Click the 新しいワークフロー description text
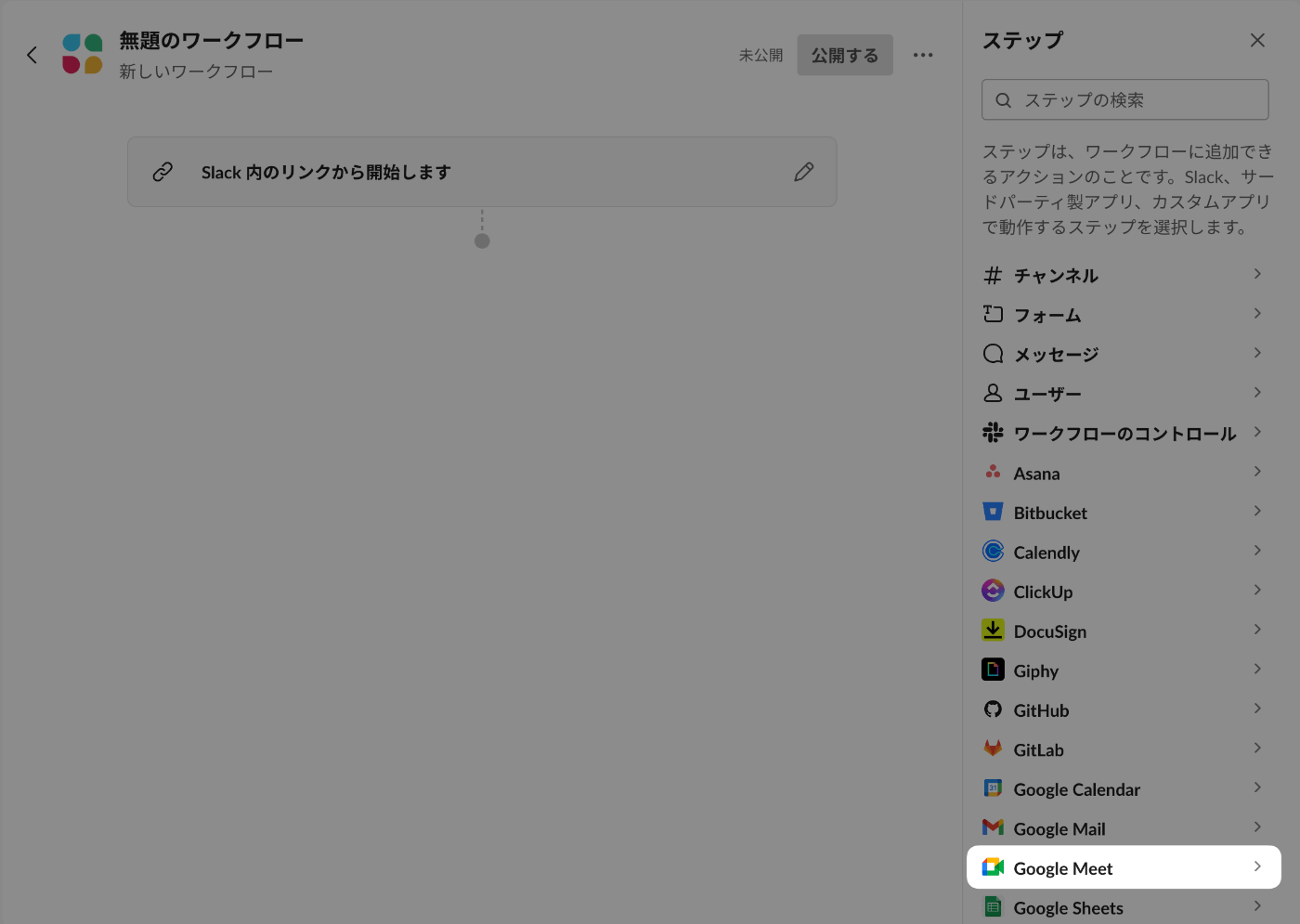 pyautogui.click(x=196, y=72)
